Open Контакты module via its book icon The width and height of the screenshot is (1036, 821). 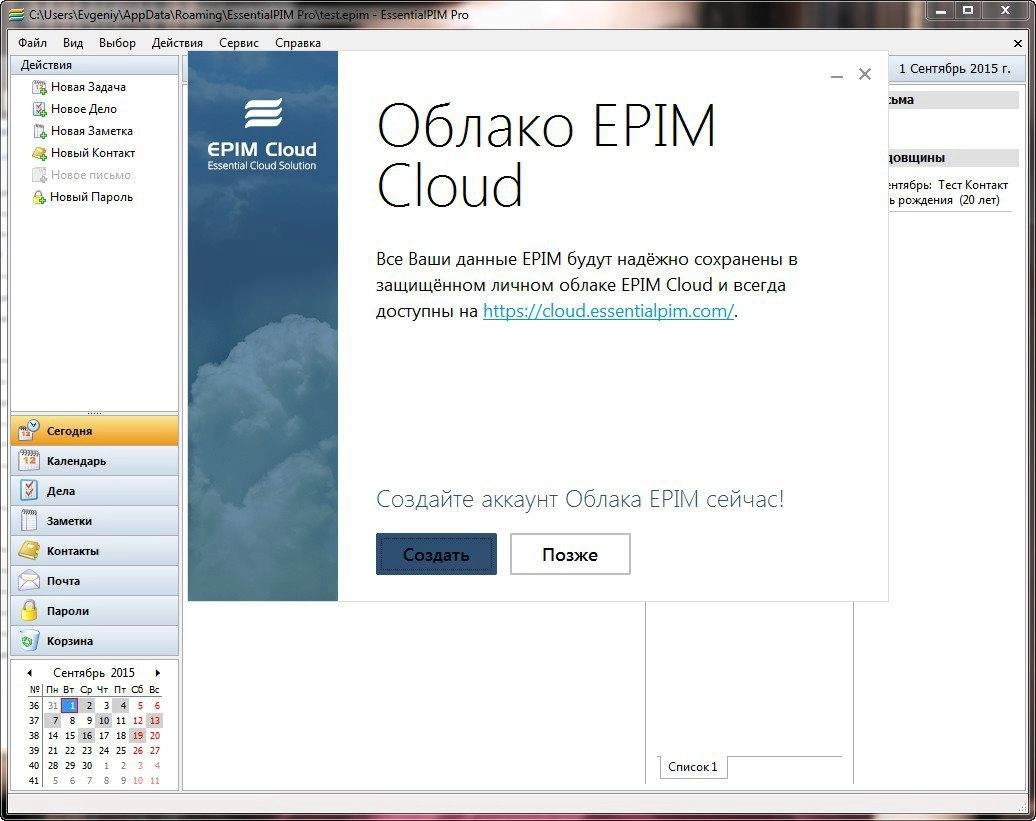[28, 550]
